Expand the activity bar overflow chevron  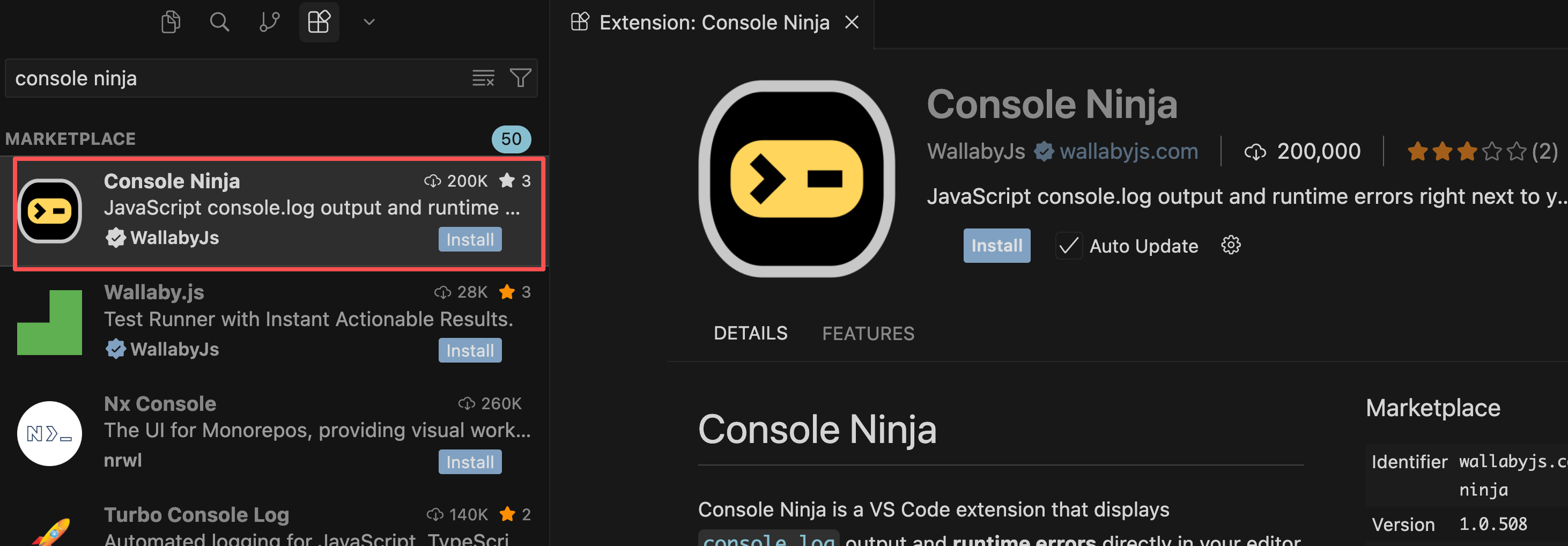[369, 23]
